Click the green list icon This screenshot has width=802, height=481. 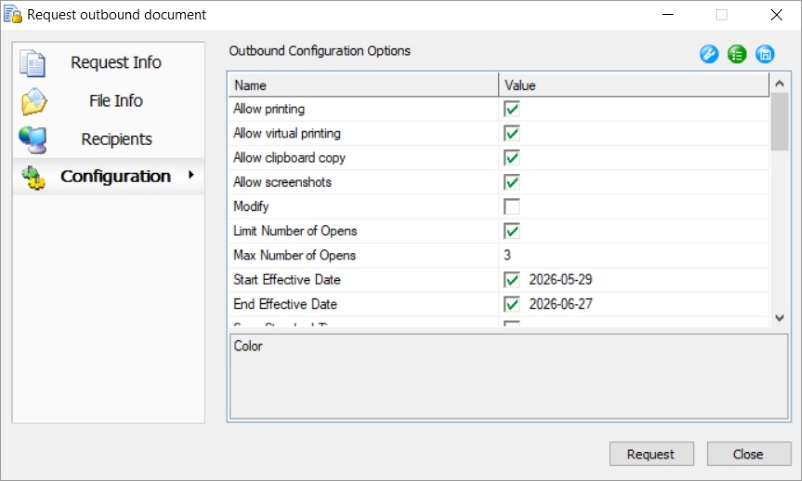point(737,54)
